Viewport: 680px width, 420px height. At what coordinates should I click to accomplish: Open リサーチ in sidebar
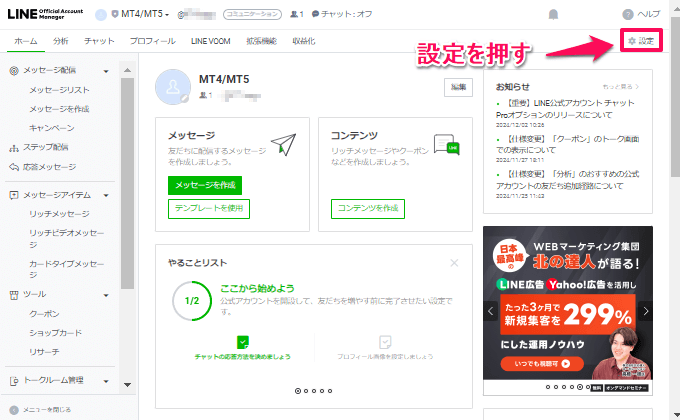click(x=44, y=352)
